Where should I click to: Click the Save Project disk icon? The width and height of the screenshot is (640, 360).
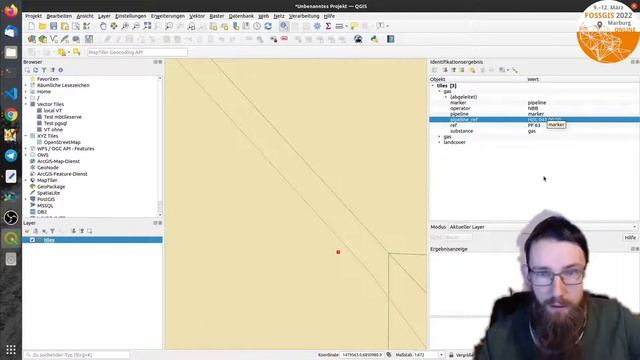(x=53, y=26)
